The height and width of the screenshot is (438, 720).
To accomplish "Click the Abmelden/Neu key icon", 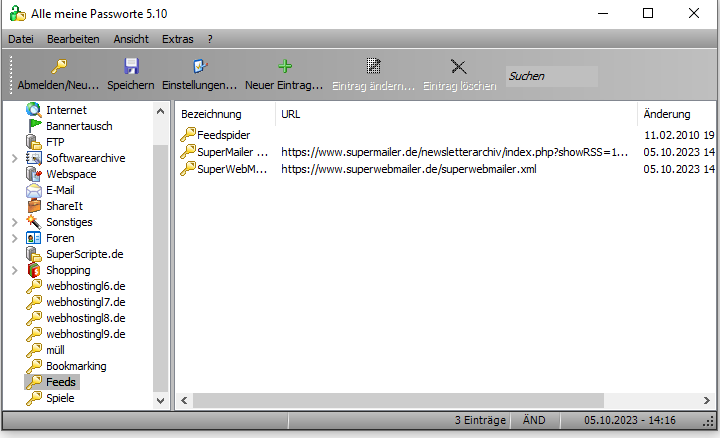I will pos(59,67).
